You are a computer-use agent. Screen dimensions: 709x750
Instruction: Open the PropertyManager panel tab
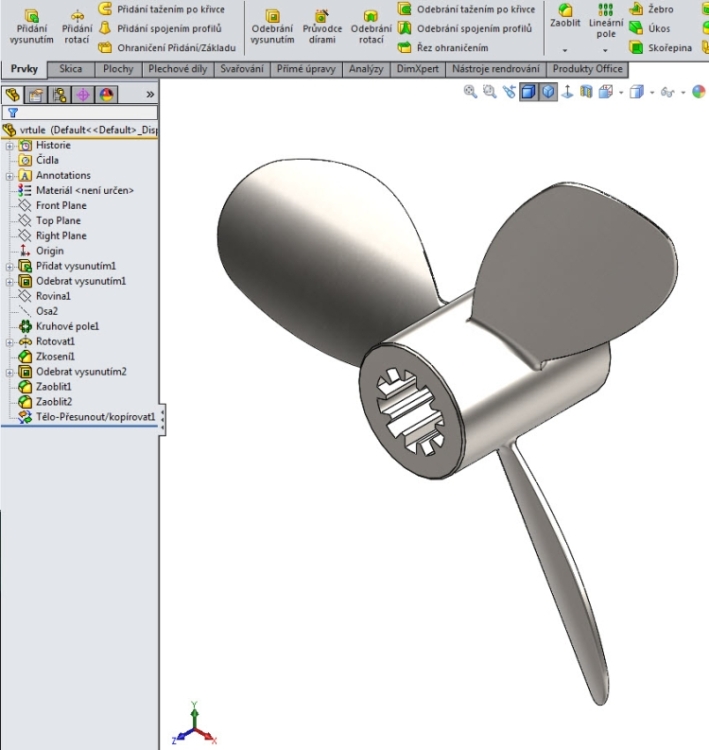[x=36, y=95]
